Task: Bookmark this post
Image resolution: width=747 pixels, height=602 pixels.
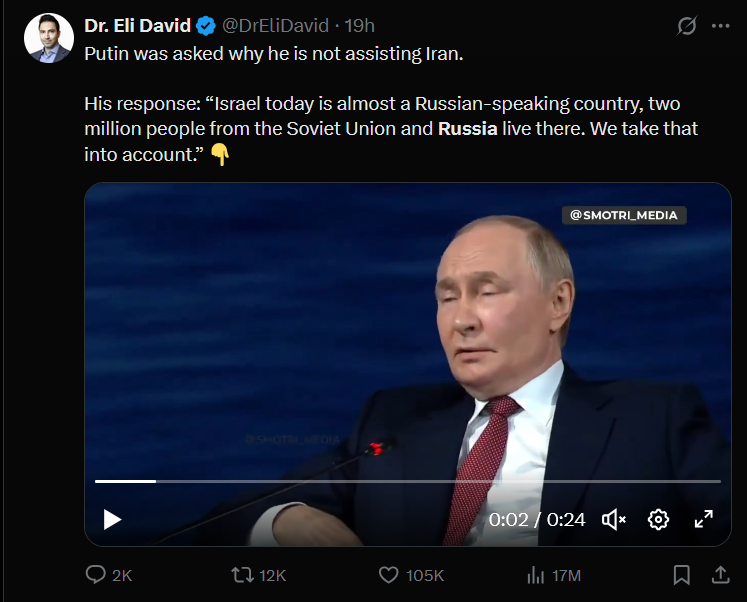Action: click(682, 575)
